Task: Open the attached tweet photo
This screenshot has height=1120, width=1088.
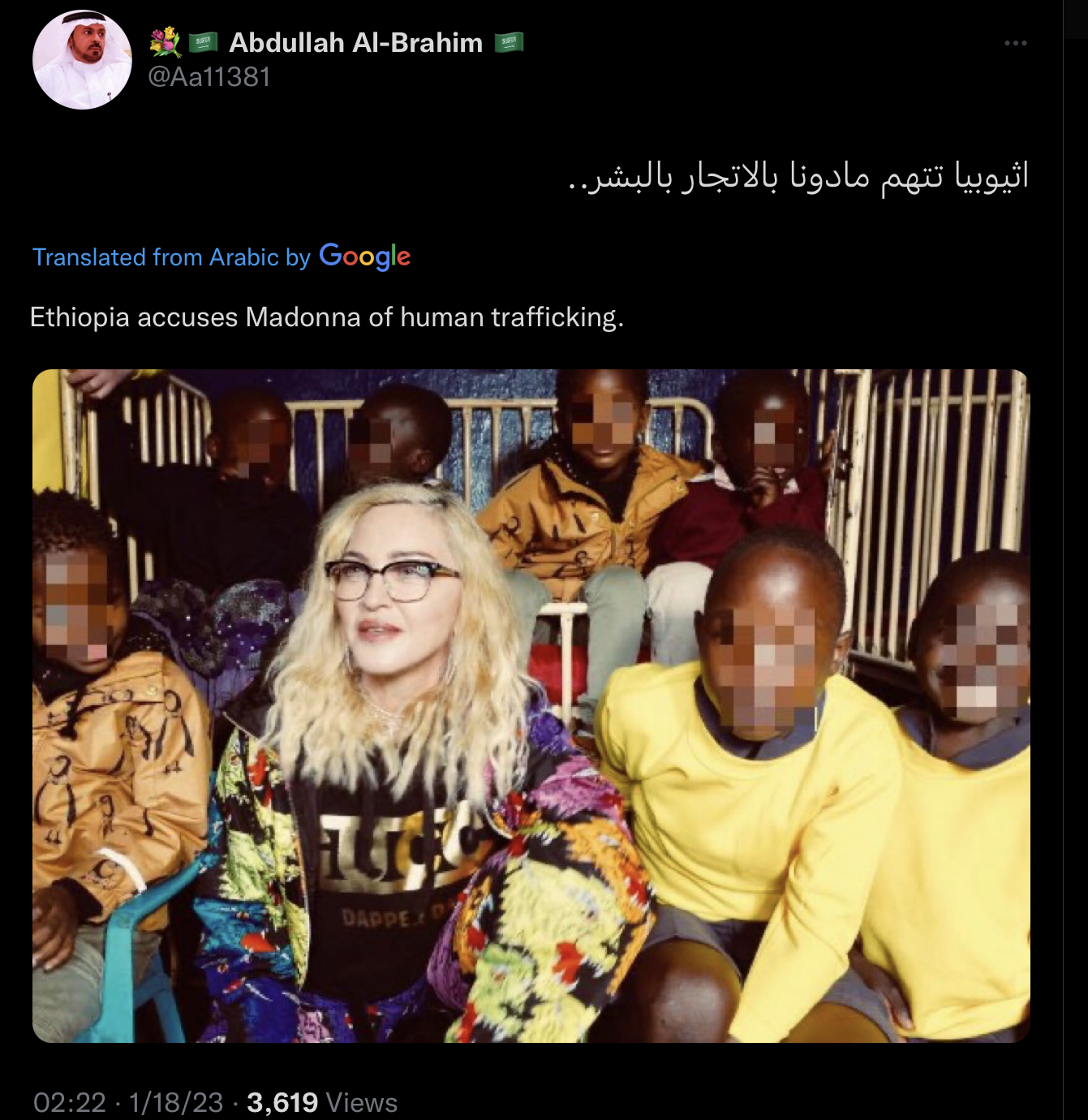Action: coord(531,706)
